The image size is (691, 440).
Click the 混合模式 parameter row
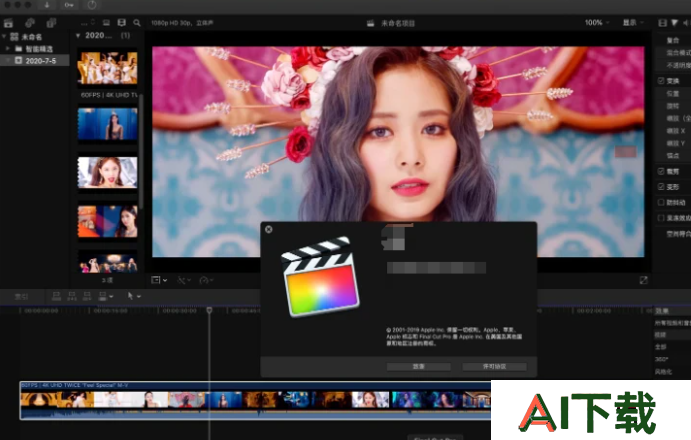tap(673, 52)
